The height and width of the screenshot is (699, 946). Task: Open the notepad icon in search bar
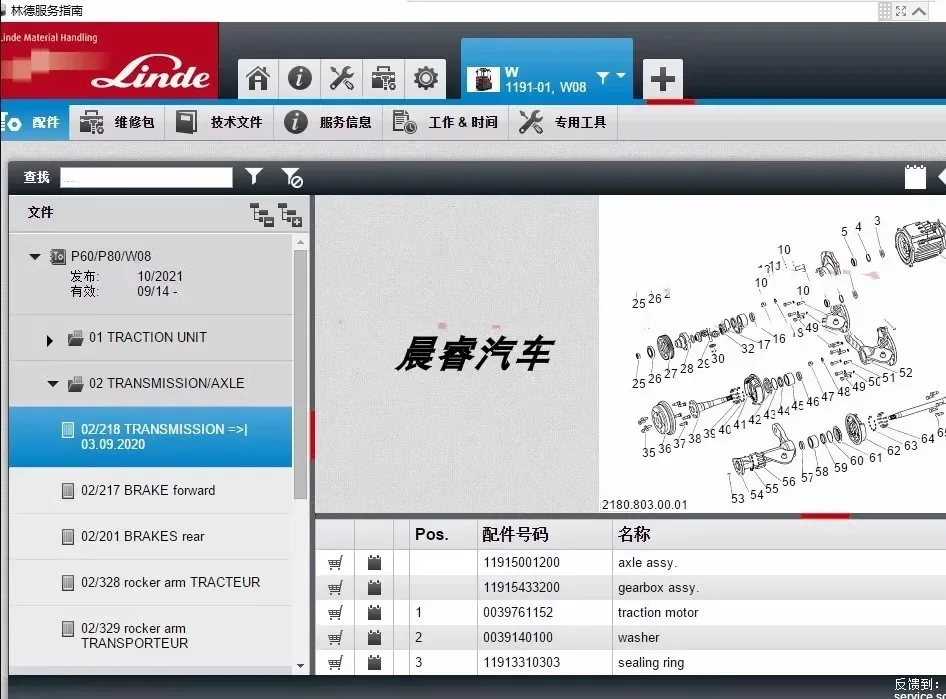915,177
